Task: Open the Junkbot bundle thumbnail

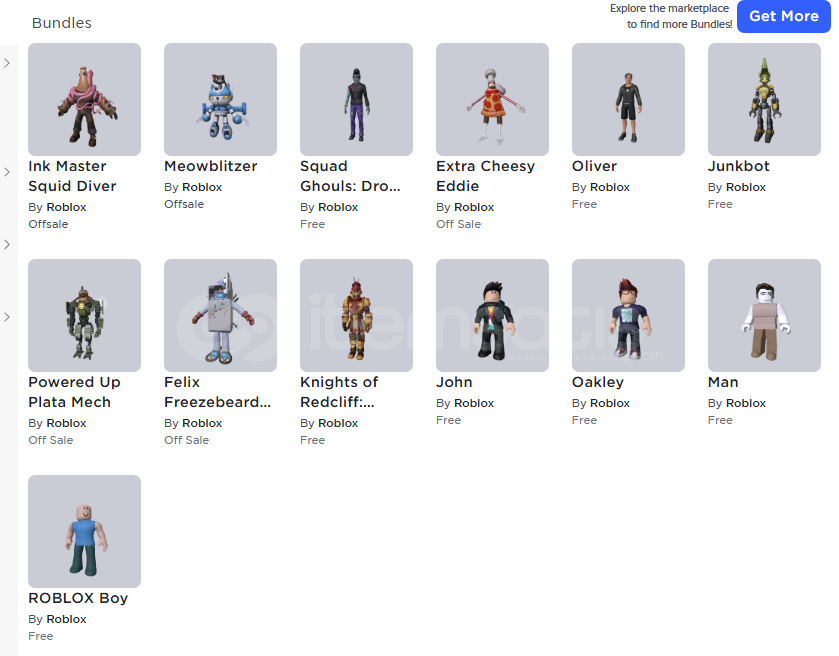Action: (x=764, y=100)
